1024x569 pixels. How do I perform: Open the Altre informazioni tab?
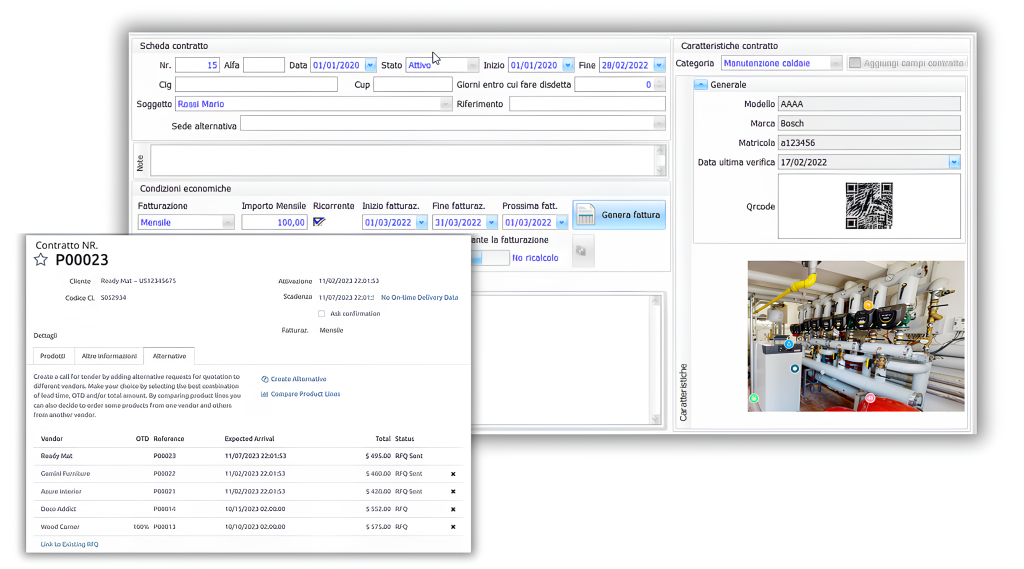point(109,356)
